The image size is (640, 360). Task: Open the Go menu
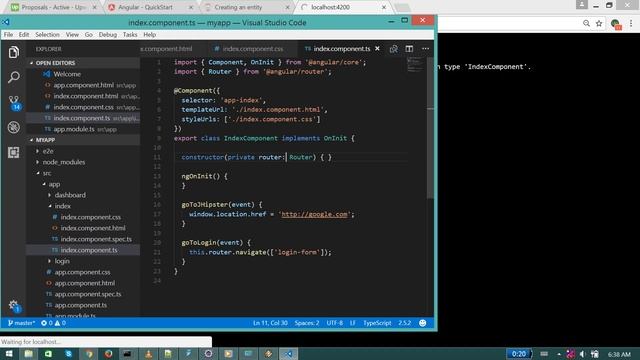(89, 35)
